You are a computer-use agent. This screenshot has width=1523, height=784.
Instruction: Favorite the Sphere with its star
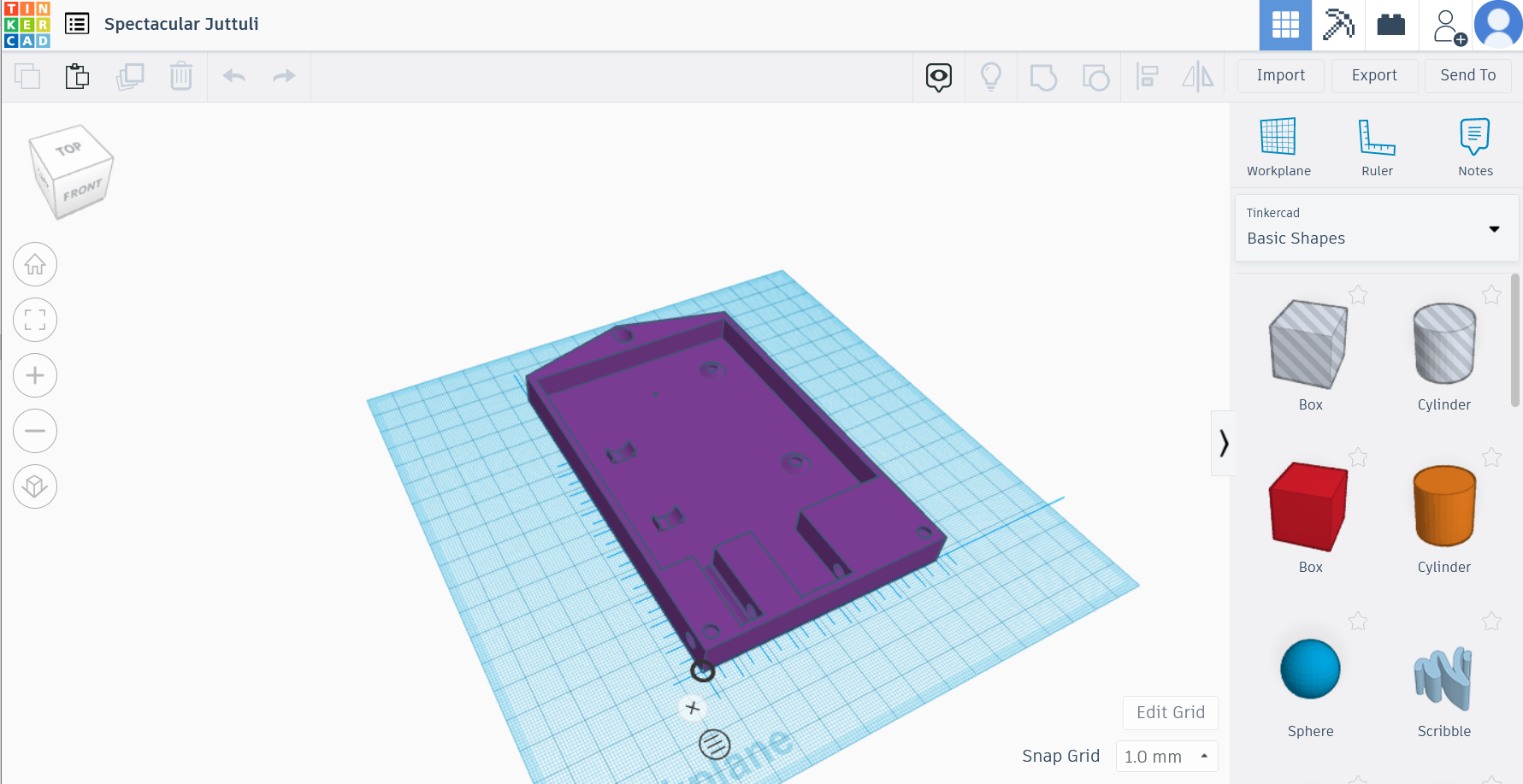tap(1358, 622)
